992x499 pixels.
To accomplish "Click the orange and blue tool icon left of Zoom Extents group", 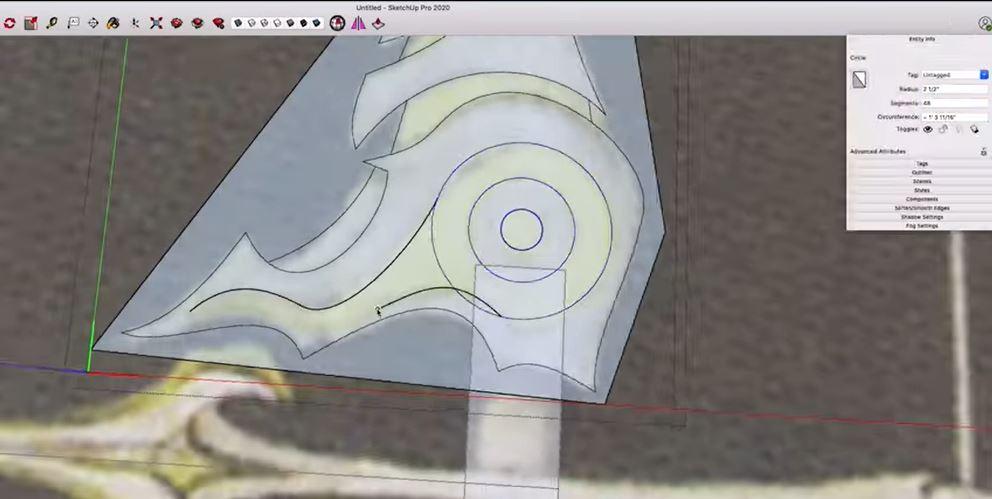I will pyautogui.click(x=113, y=23).
